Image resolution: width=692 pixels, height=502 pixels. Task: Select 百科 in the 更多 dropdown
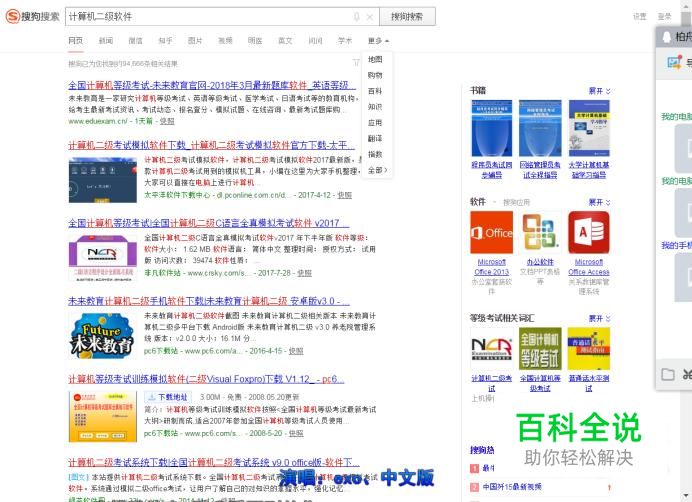click(375, 91)
